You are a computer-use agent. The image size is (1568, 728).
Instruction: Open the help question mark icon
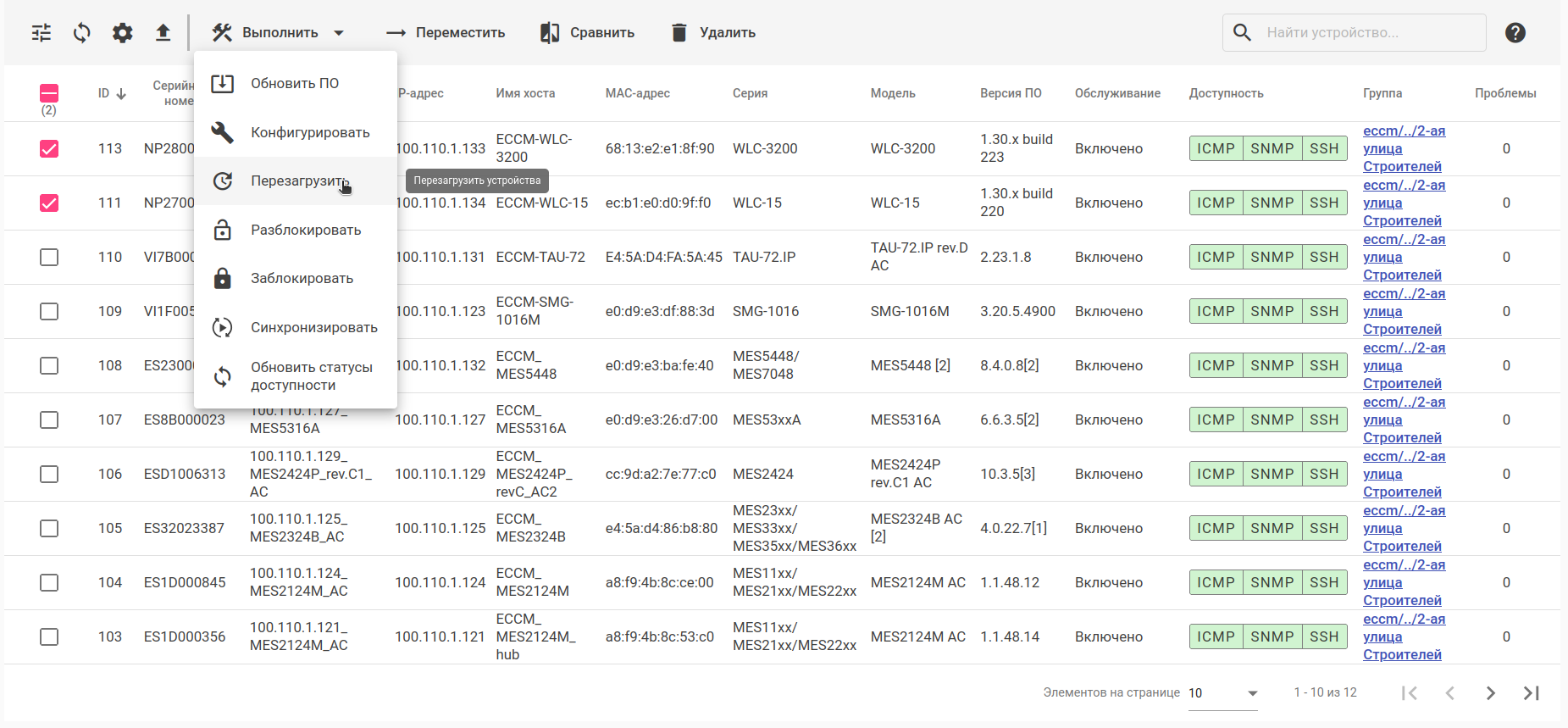pyautogui.click(x=1515, y=33)
